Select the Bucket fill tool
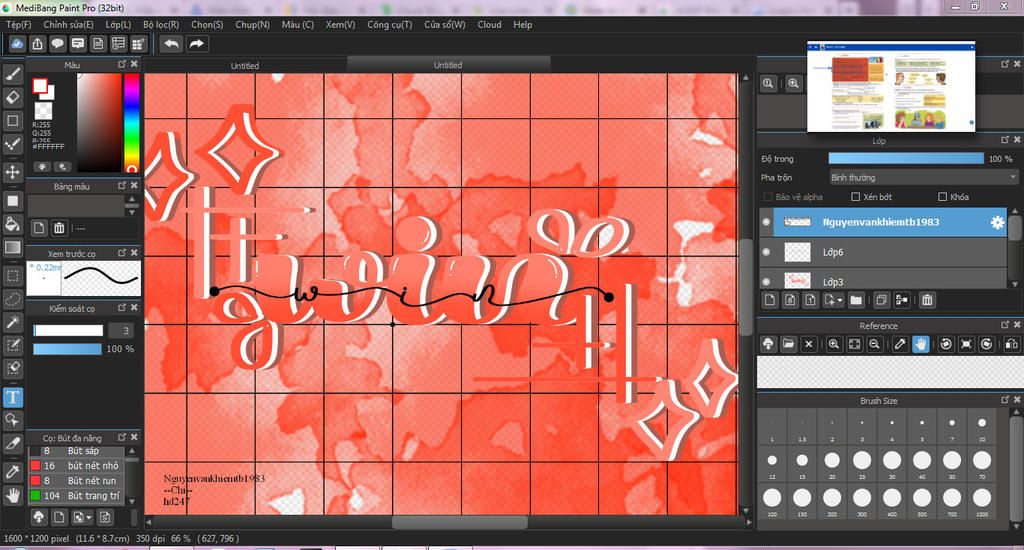This screenshot has height=550, width=1024. coord(12,224)
